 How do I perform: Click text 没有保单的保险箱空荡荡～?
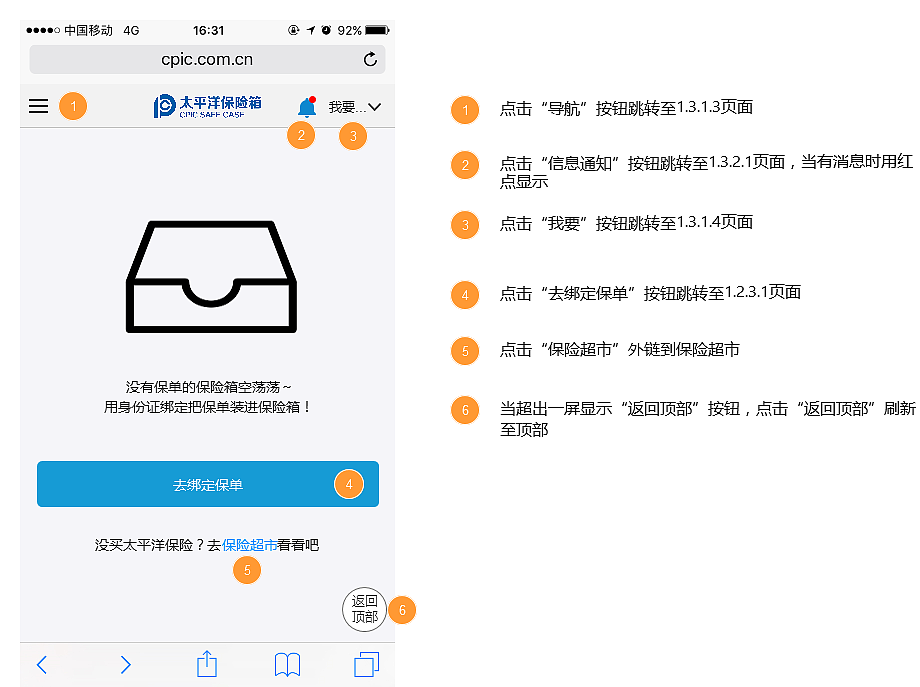(x=208, y=387)
